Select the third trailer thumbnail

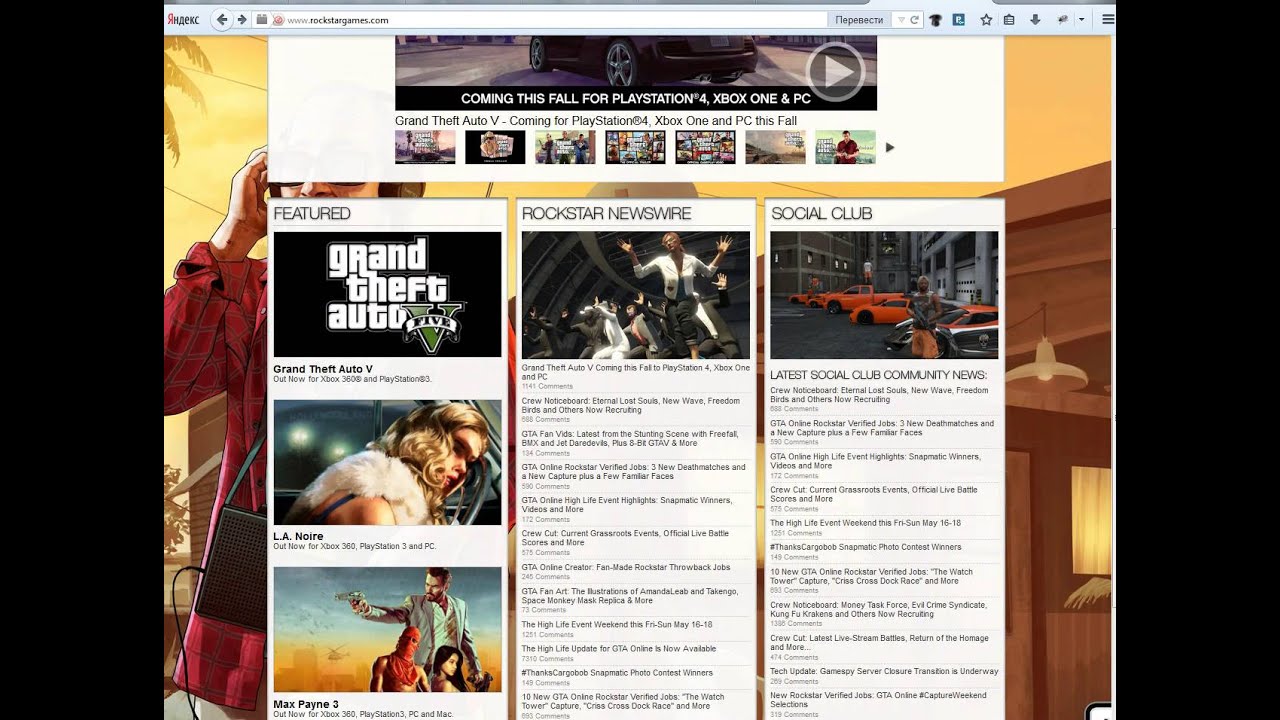(x=565, y=147)
